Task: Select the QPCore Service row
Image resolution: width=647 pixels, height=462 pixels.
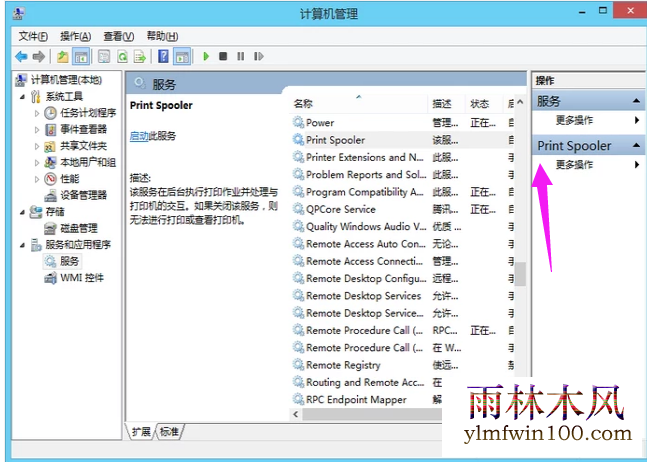Action: [x=401, y=209]
